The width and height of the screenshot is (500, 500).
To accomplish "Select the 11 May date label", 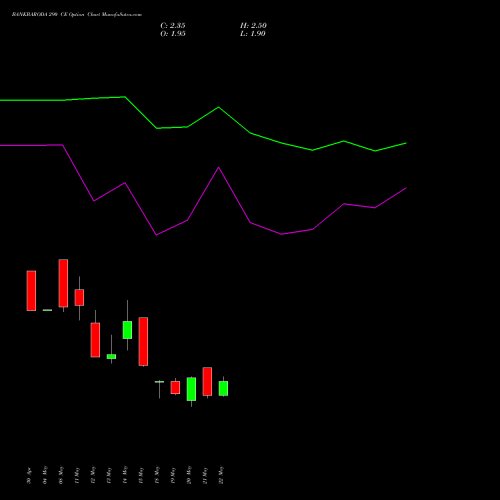I will click(77, 475).
